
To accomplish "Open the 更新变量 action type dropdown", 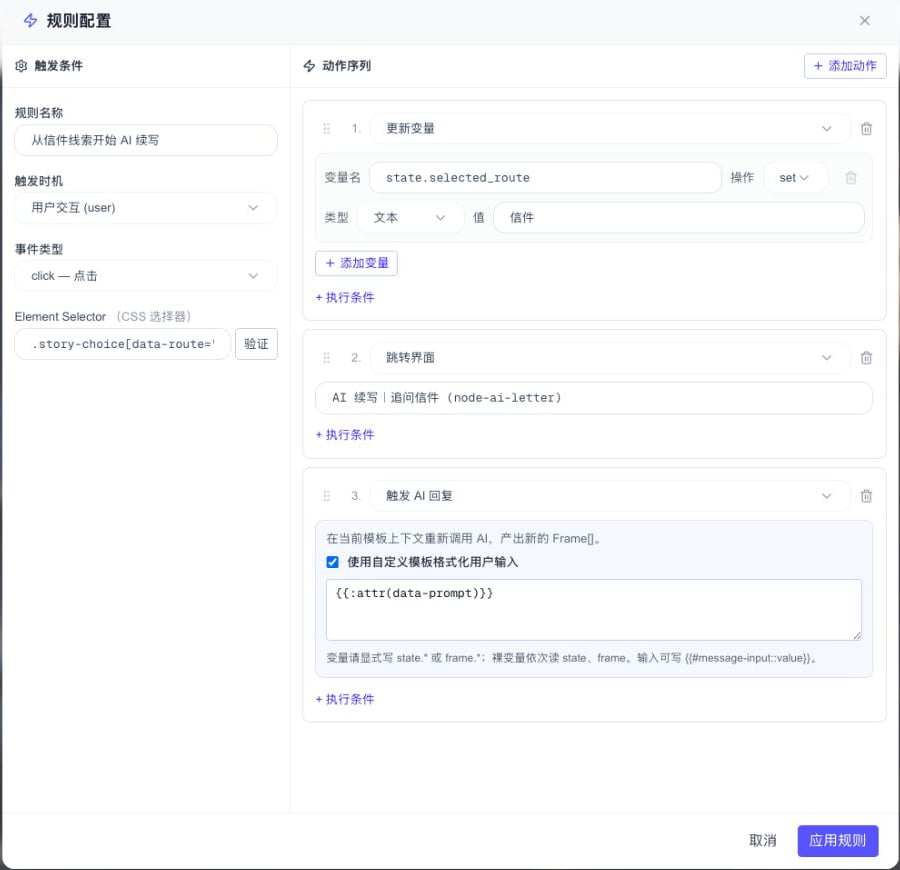I will [610, 129].
